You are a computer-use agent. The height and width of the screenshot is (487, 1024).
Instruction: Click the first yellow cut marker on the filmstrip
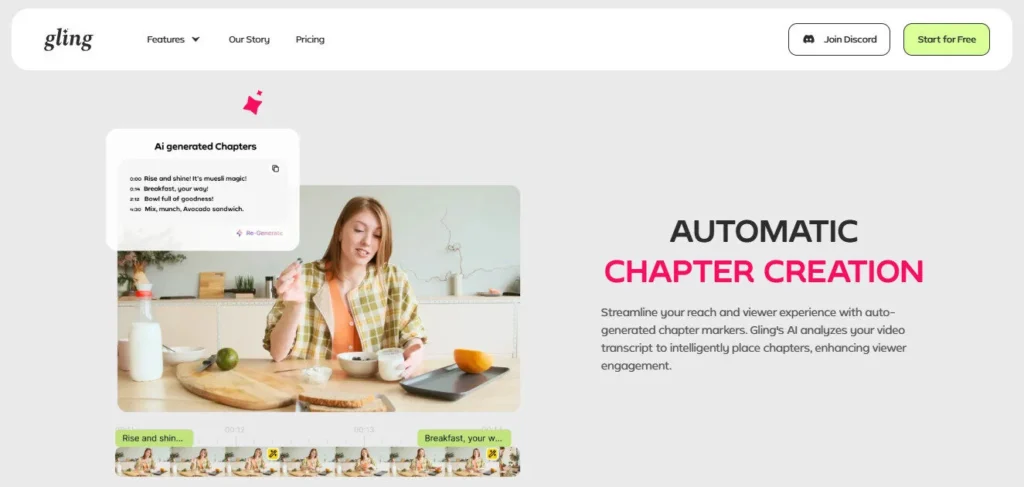click(273, 453)
